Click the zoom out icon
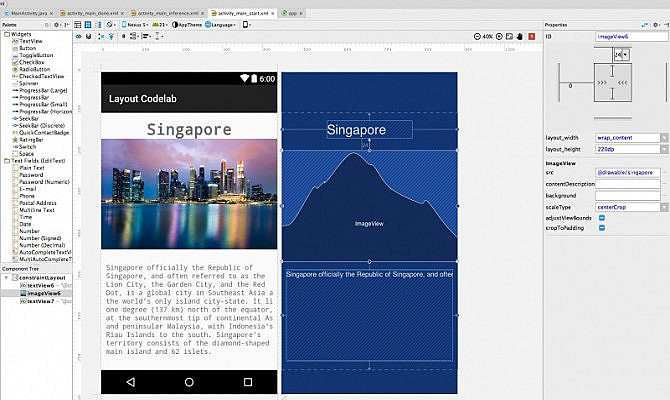Image resolution: width=670 pixels, height=400 pixels. click(477, 36)
